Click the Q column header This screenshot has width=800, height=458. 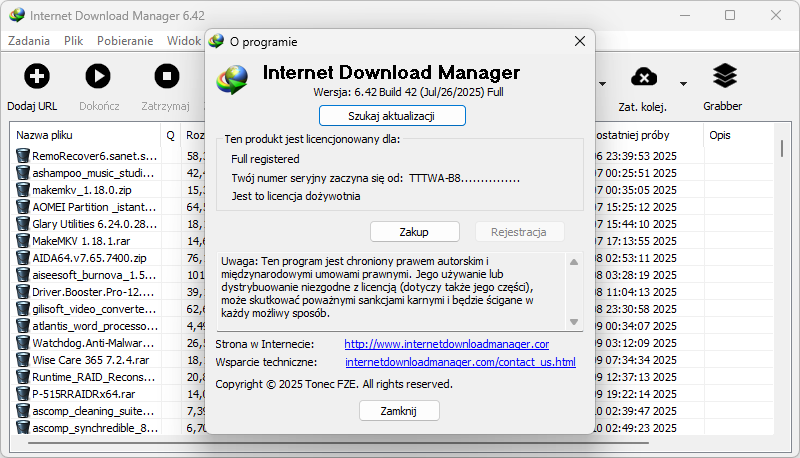pos(170,135)
